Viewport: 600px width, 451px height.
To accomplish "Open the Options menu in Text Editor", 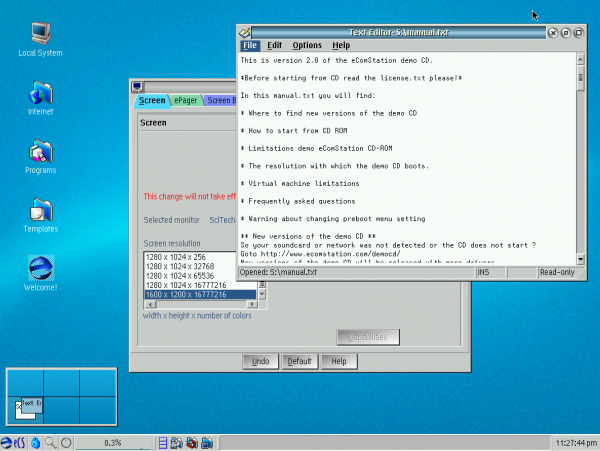I will coord(307,45).
